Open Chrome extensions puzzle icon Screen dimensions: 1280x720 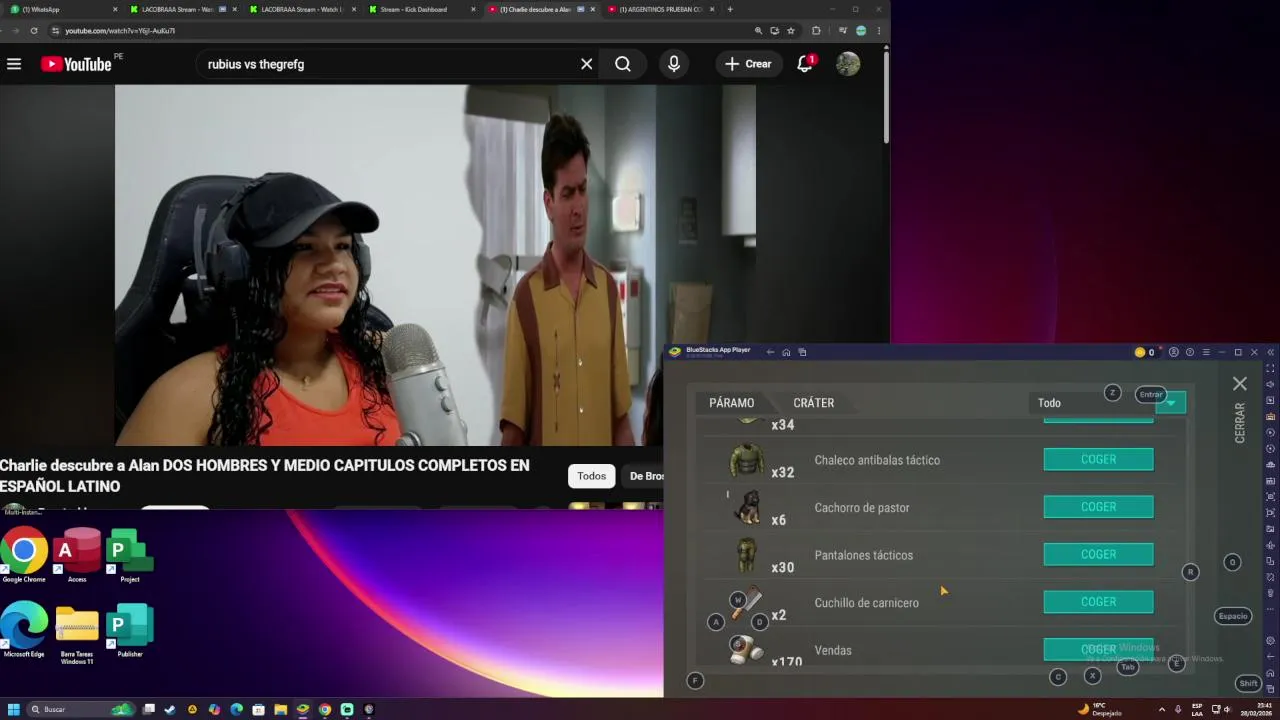pyautogui.click(x=816, y=31)
